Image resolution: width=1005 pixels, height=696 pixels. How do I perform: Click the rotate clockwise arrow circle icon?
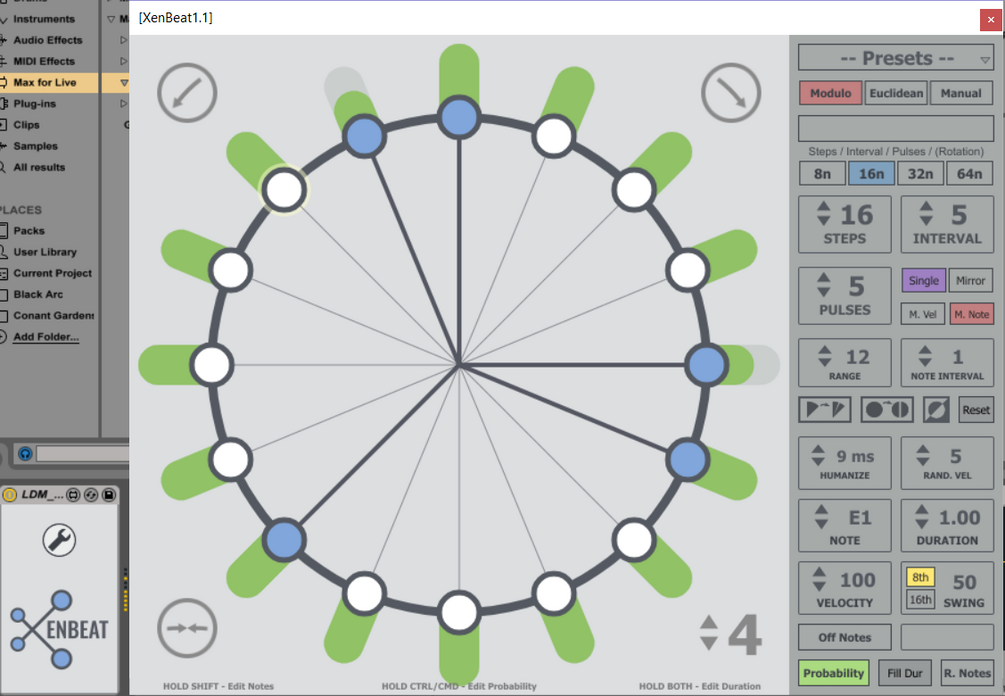[x=731, y=93]
